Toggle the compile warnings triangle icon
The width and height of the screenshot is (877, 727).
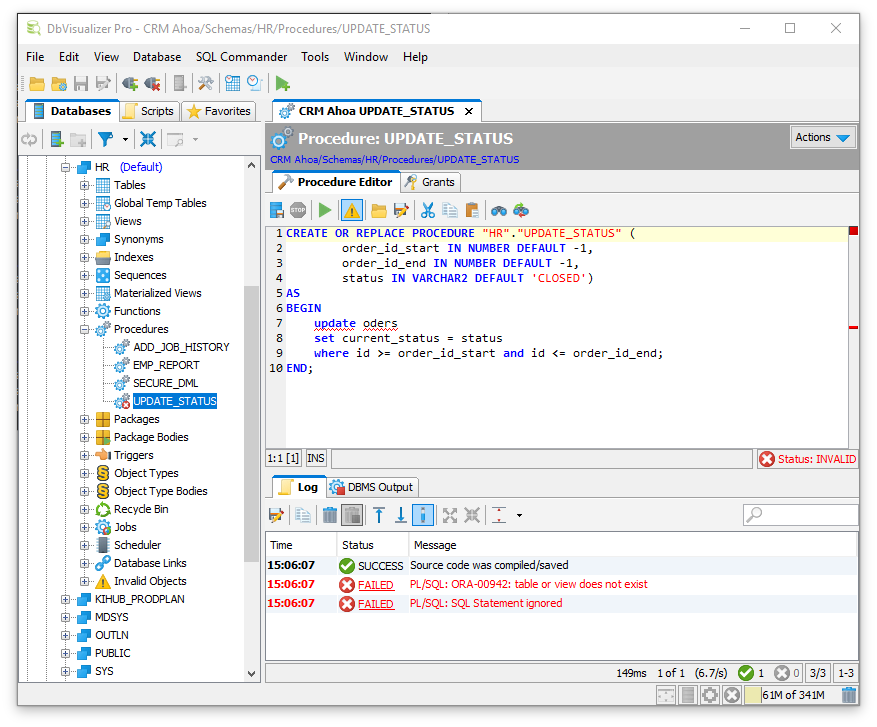(352, 210)
